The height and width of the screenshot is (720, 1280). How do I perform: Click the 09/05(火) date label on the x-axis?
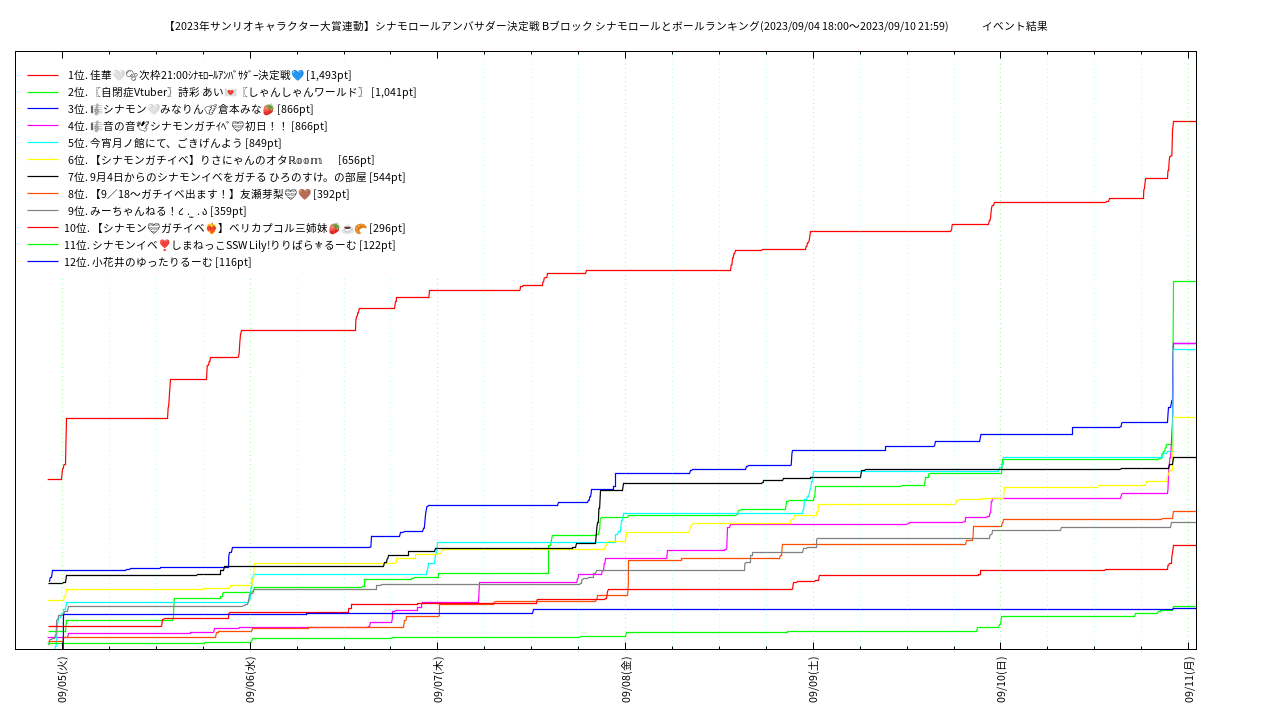click(62, 679)
